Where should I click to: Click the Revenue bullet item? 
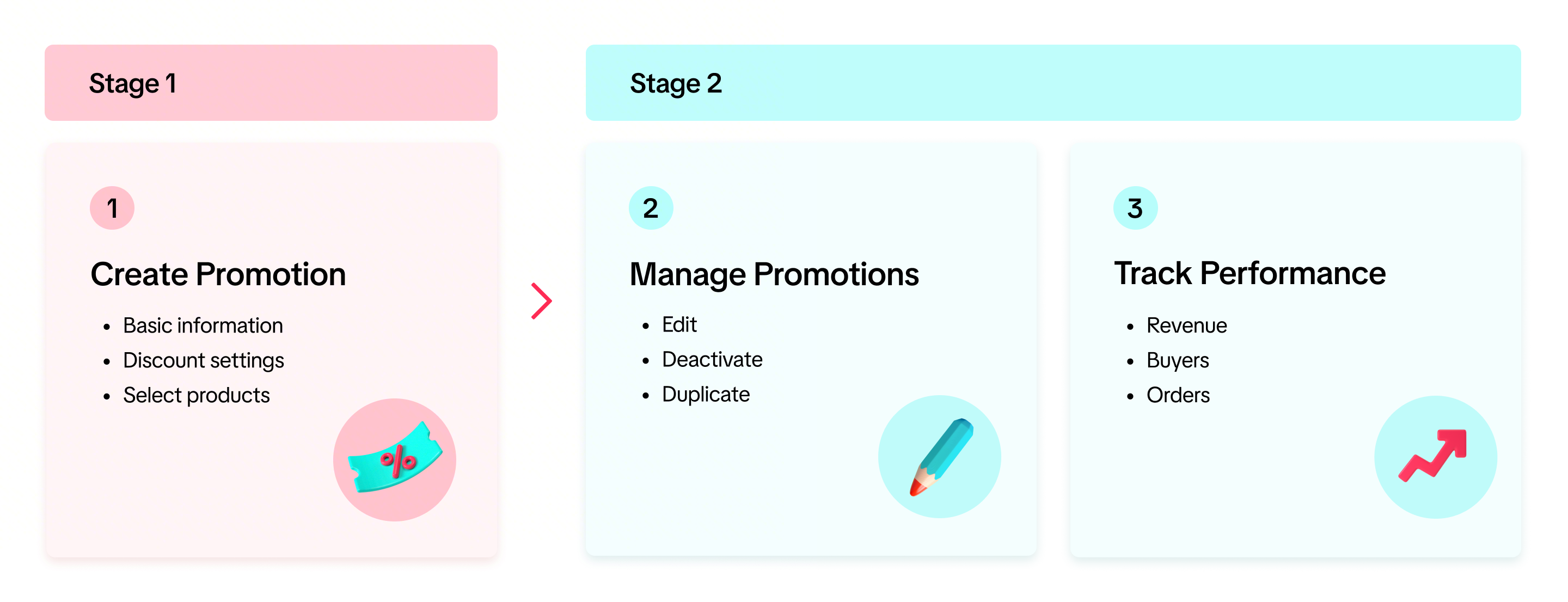1186,325
